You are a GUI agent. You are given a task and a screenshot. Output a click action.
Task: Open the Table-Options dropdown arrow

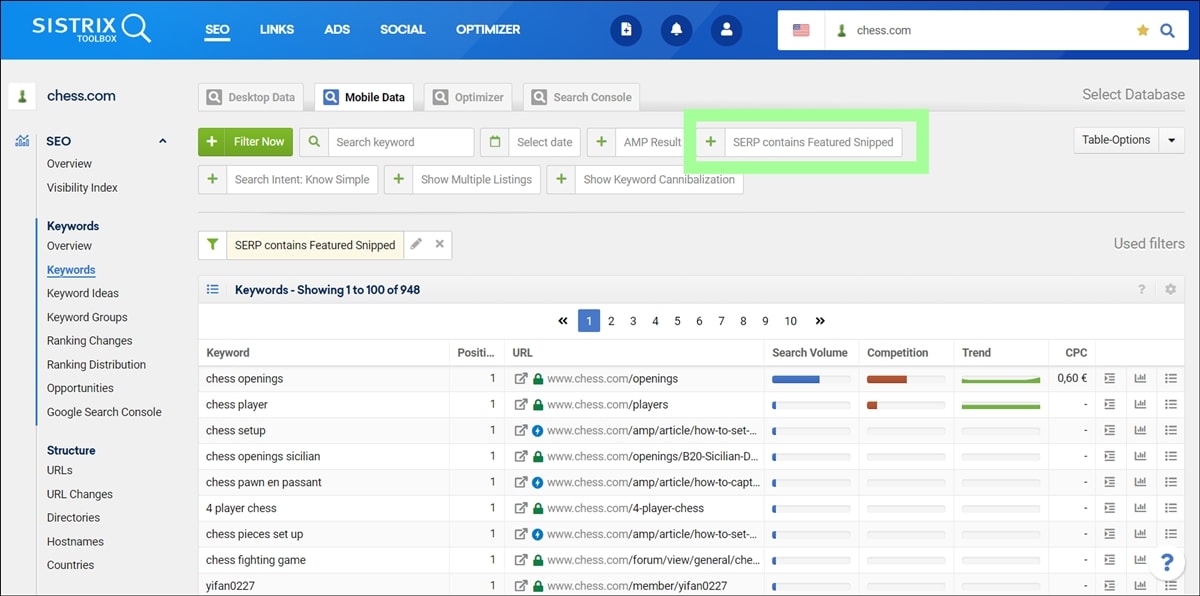1172,141
